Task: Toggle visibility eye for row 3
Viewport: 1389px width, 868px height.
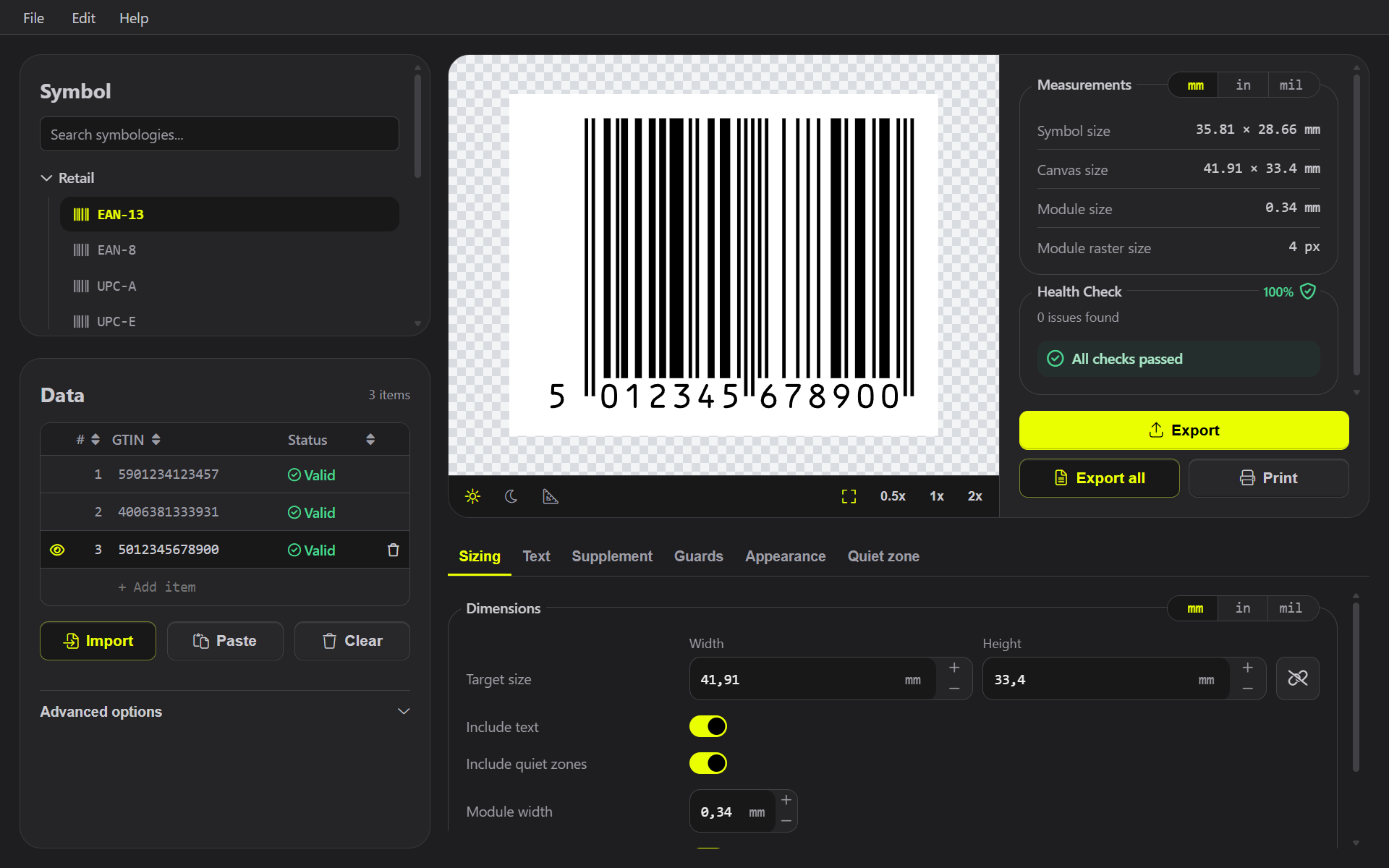Action: 57,550
